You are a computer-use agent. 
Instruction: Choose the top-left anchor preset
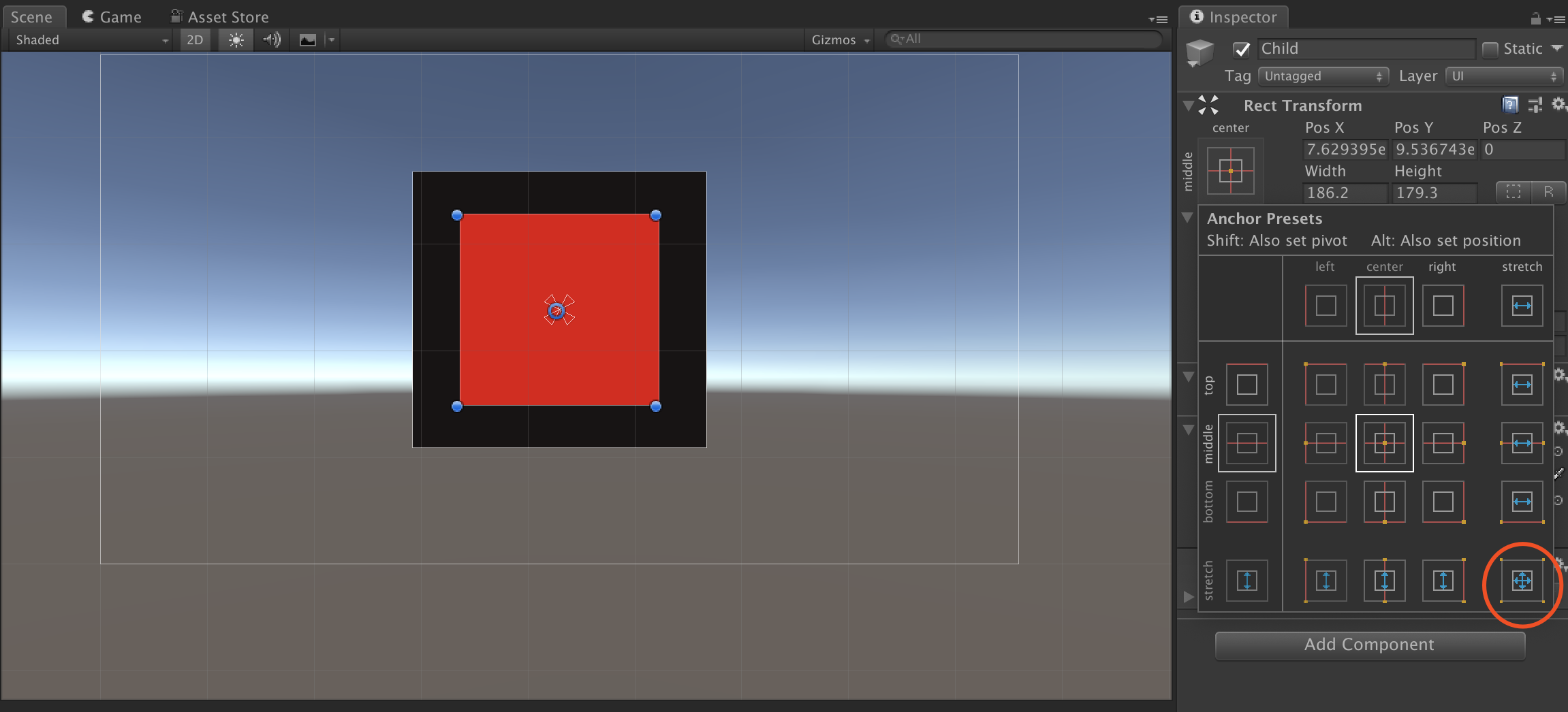[1326, 385]
